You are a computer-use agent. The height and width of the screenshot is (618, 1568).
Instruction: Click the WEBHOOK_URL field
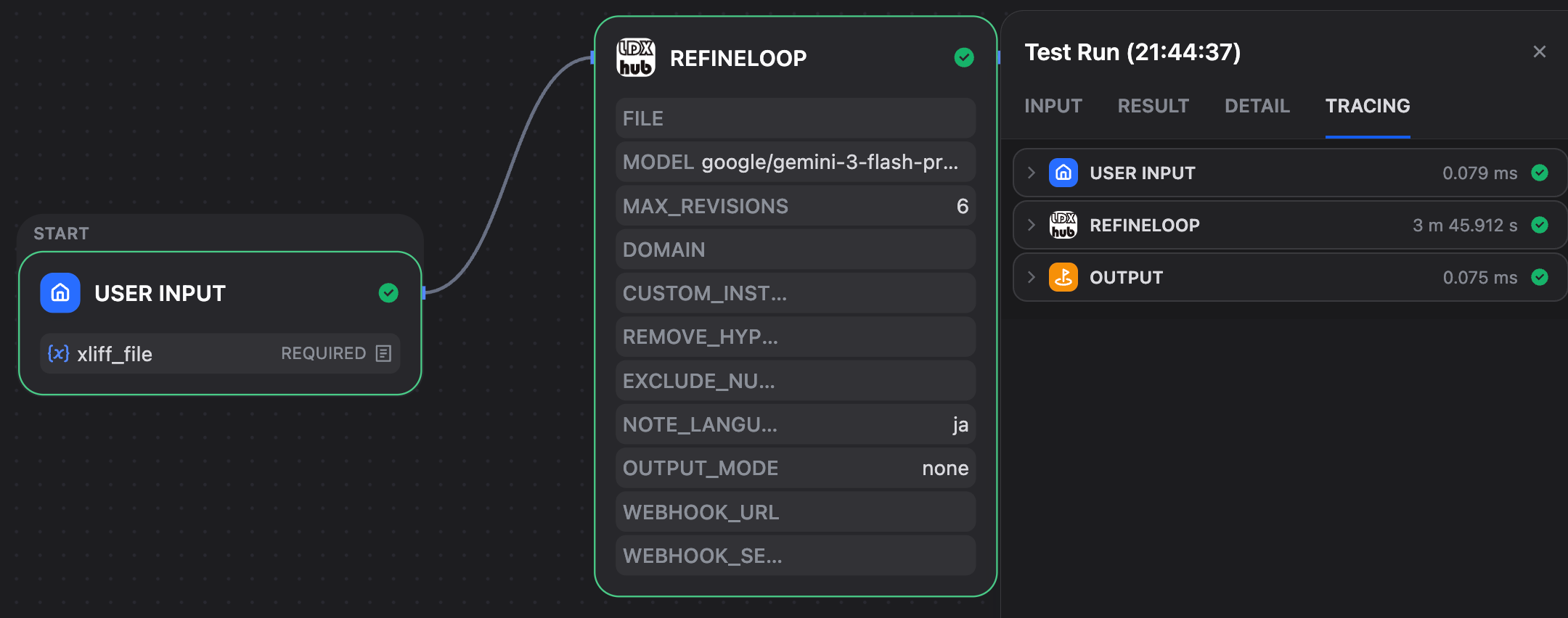(x=796, y=512)
